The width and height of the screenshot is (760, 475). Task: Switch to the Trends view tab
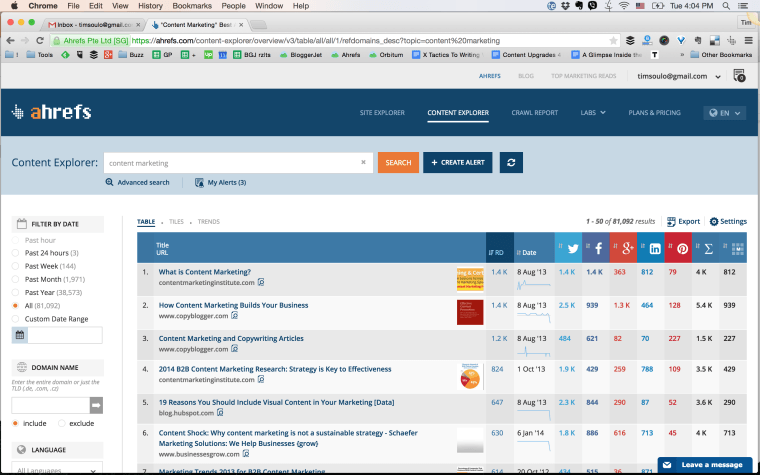click(x=208, y=222)
